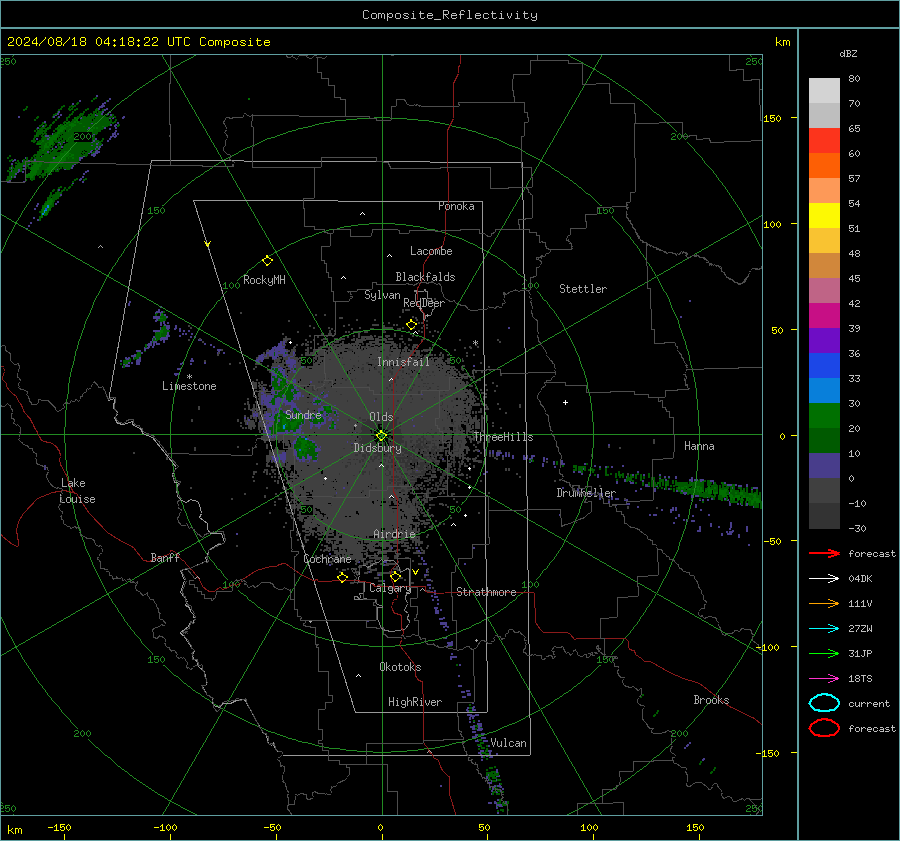The height and width of the screenshot is (841, 900).
Task: Click the yellow diamond marker above Calgary
Action: [395, 576]
